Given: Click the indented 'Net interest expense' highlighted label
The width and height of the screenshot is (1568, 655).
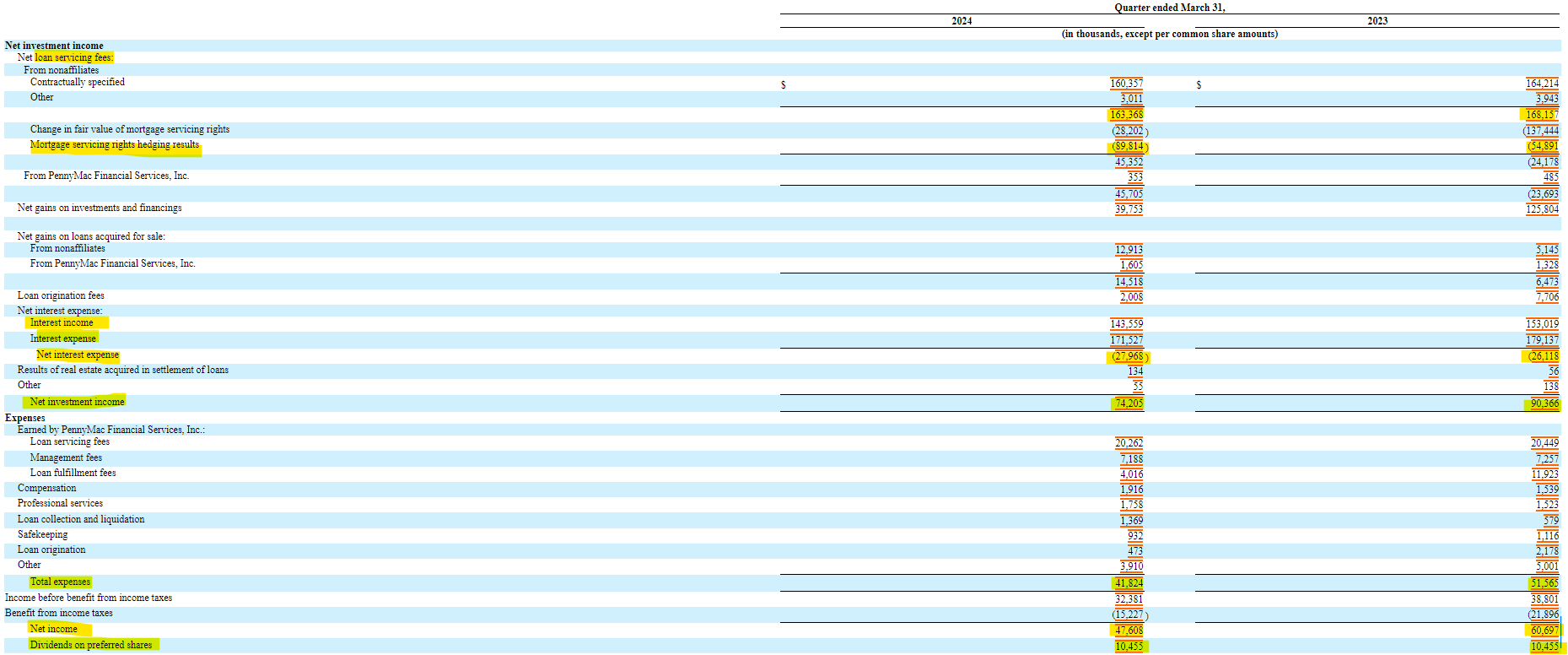Looking at the screenshot, I should [78, 355].
